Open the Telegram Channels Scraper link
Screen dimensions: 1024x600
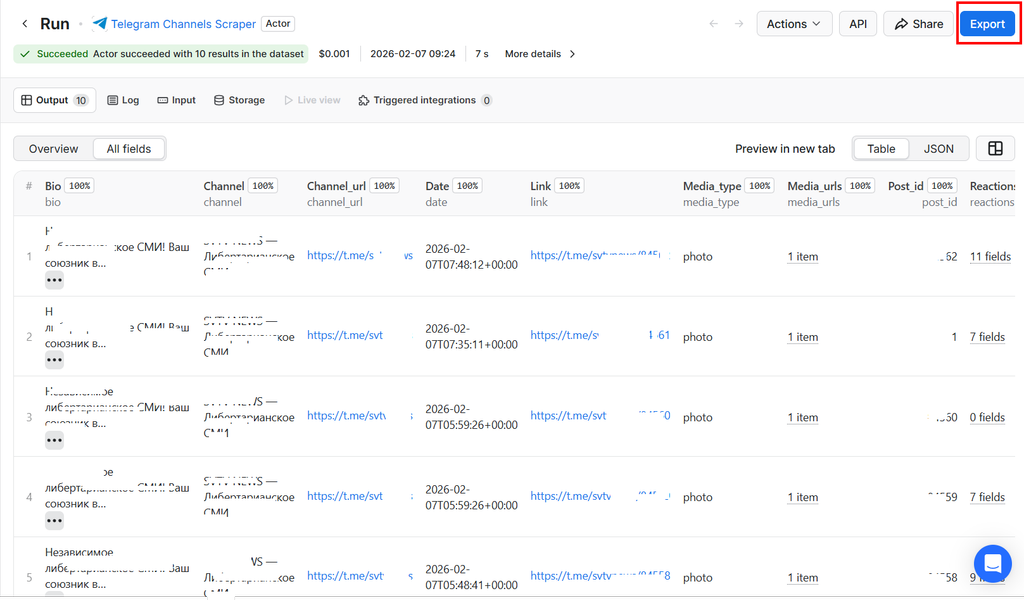(183, 24)
